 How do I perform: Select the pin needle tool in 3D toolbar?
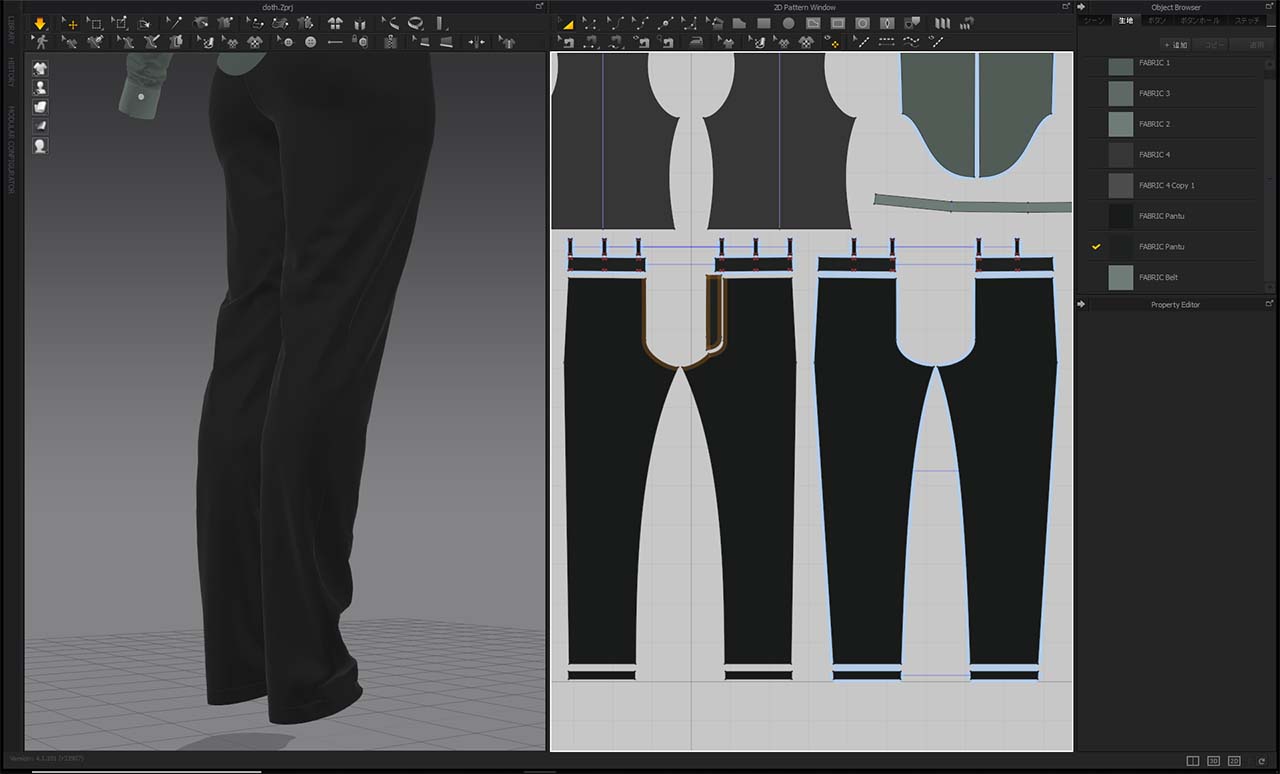tap(174, 23)
